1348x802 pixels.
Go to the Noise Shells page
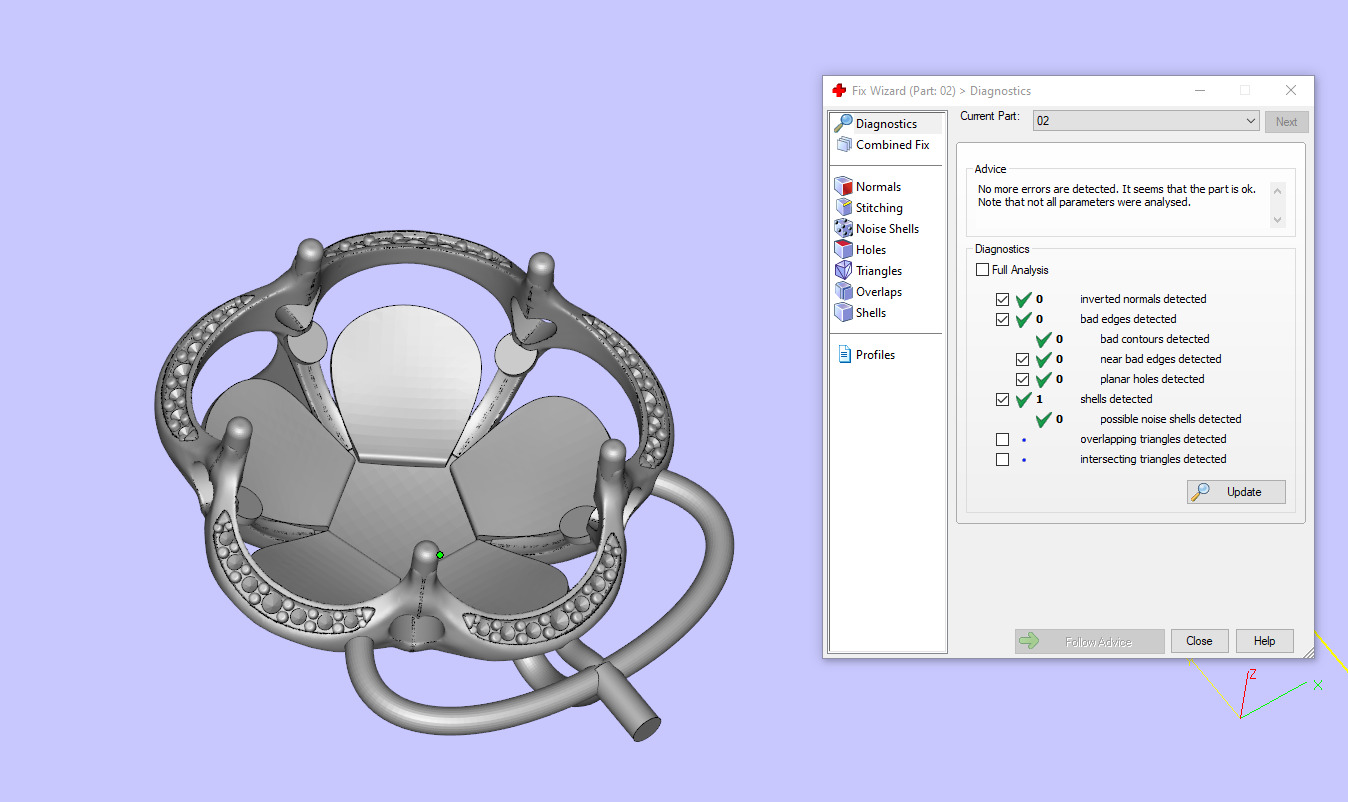point(887,229)
